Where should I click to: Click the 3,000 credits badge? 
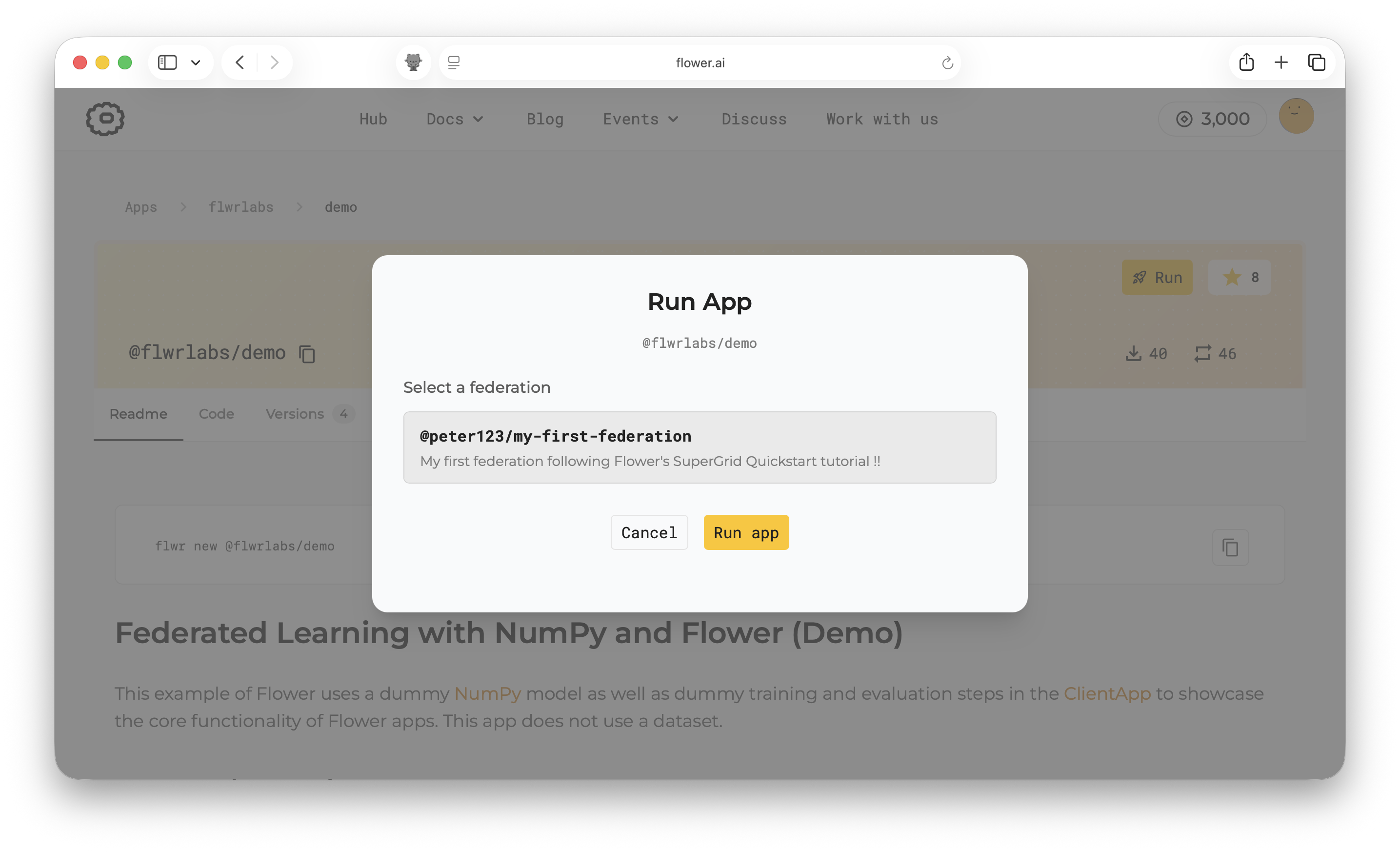[1213, 119]
